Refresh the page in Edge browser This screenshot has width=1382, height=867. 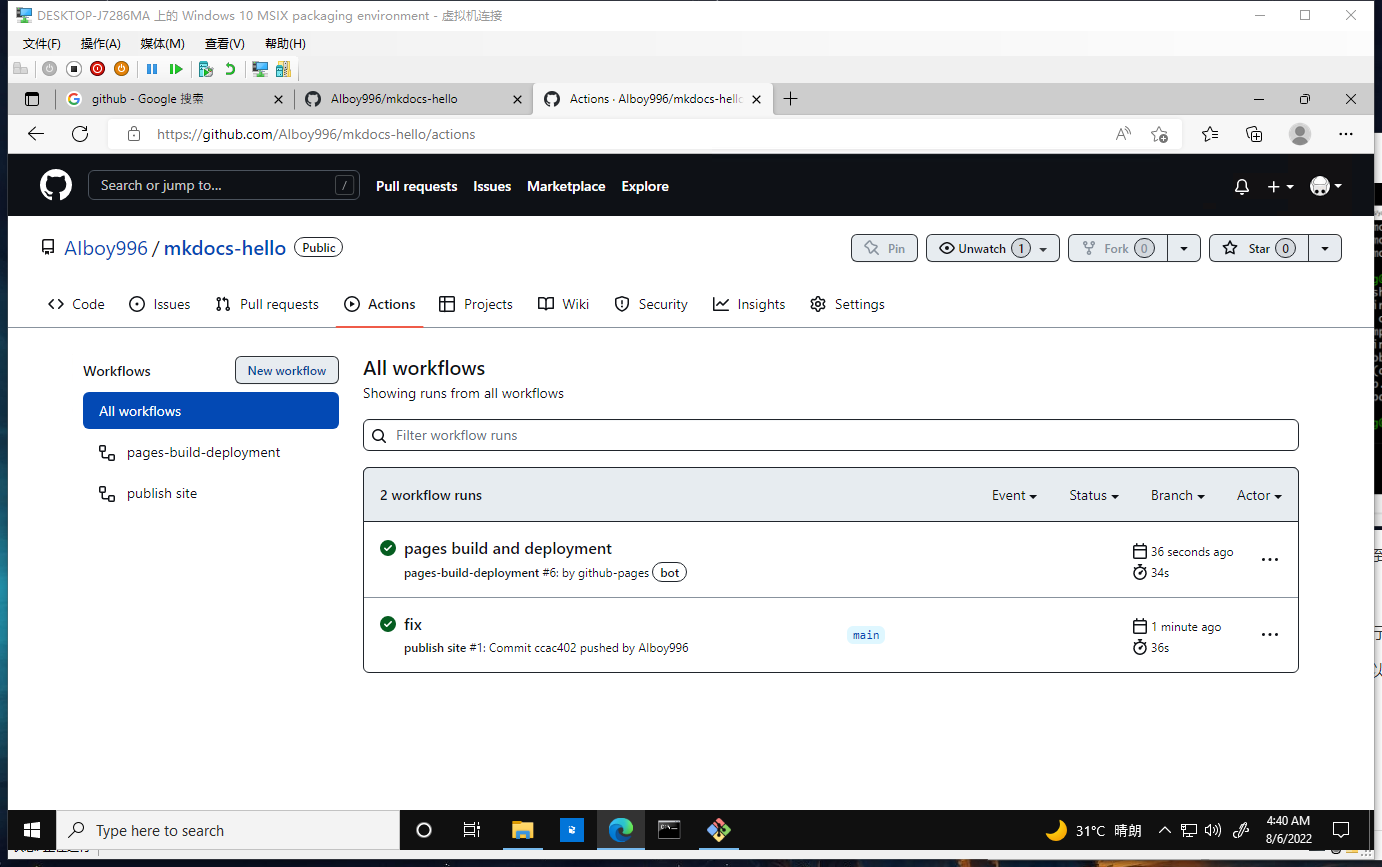point(80,134)
